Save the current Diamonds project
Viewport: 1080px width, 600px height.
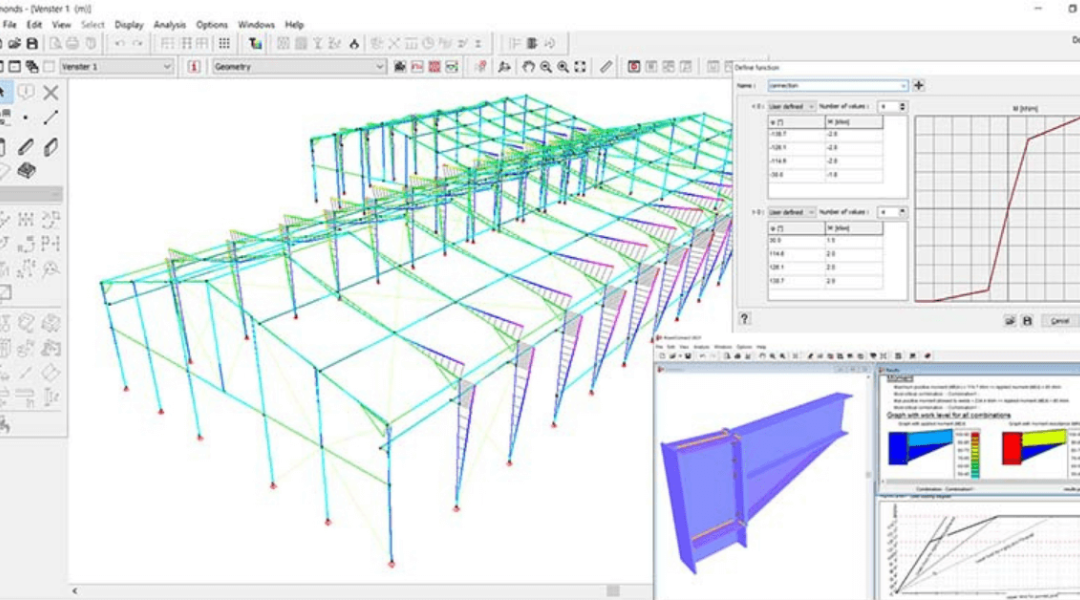(33, 43)
